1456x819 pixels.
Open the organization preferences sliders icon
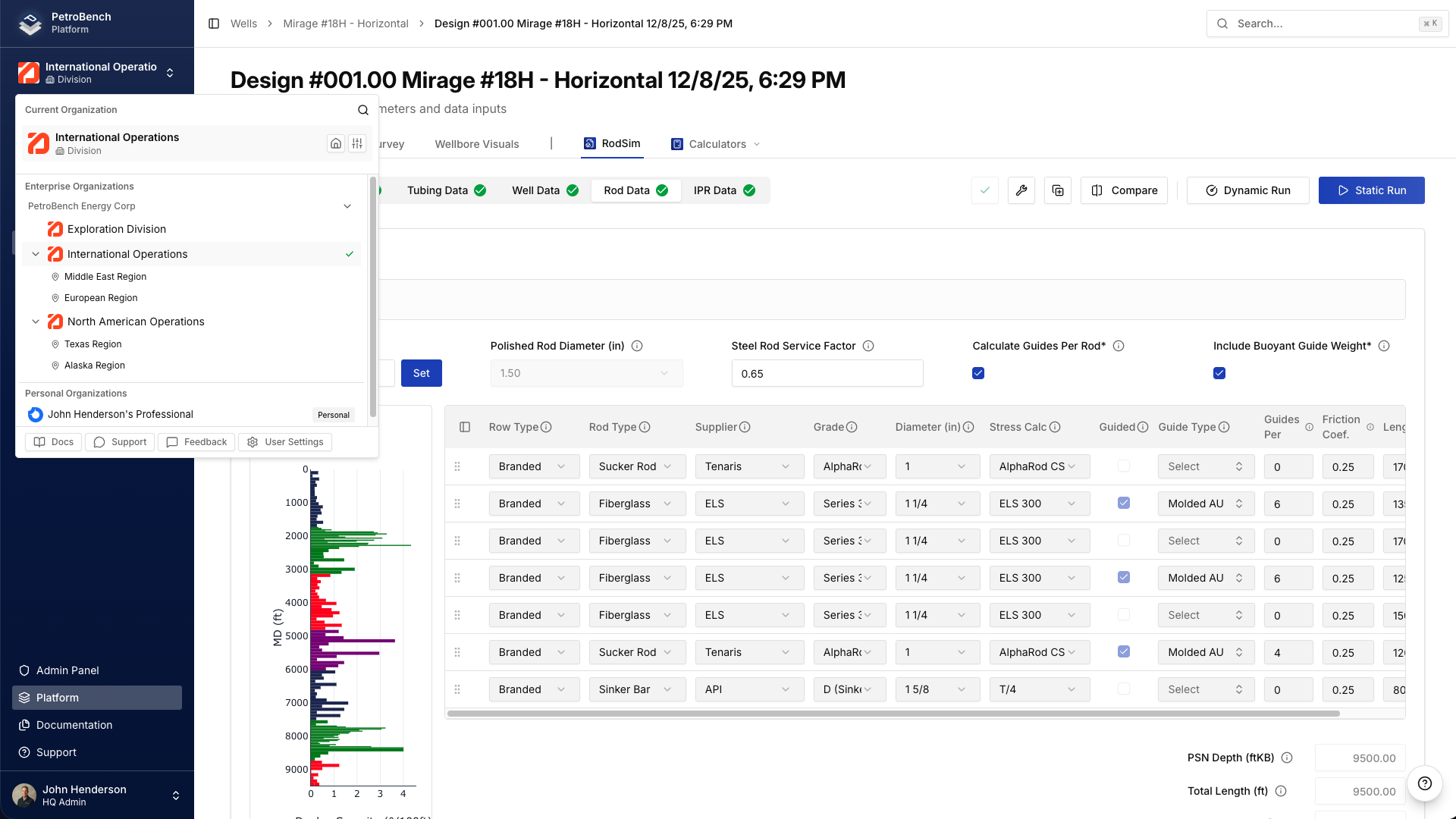pos(357,143)
